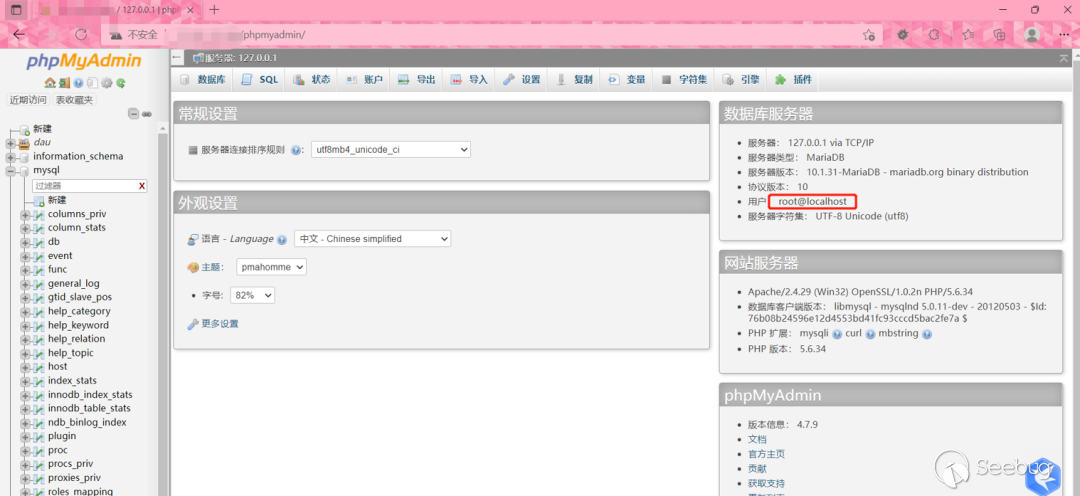
Task: Click info icon after curl extension
Action: click(870, 334)
